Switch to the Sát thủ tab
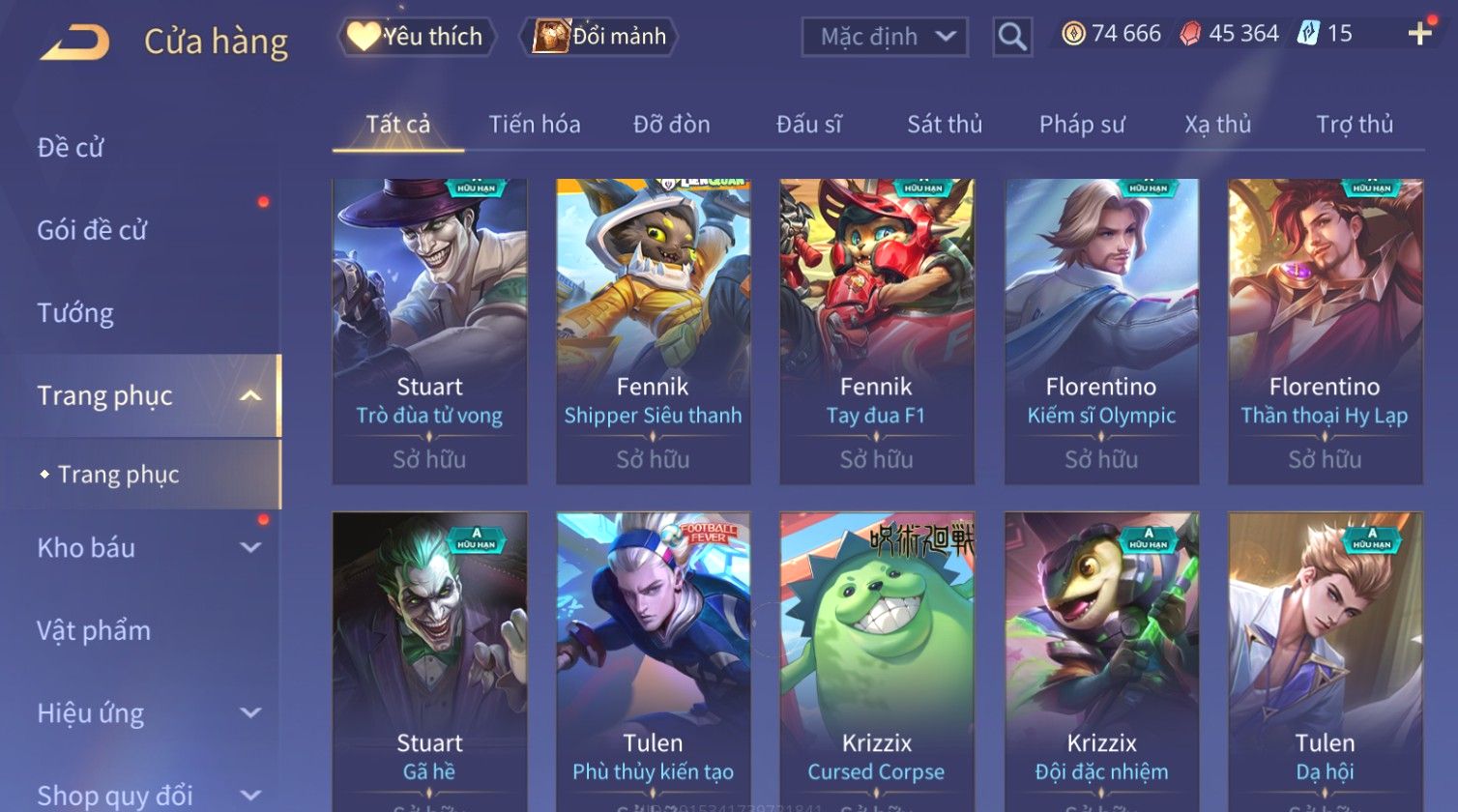1458x812 pixels. click(945, 125)
